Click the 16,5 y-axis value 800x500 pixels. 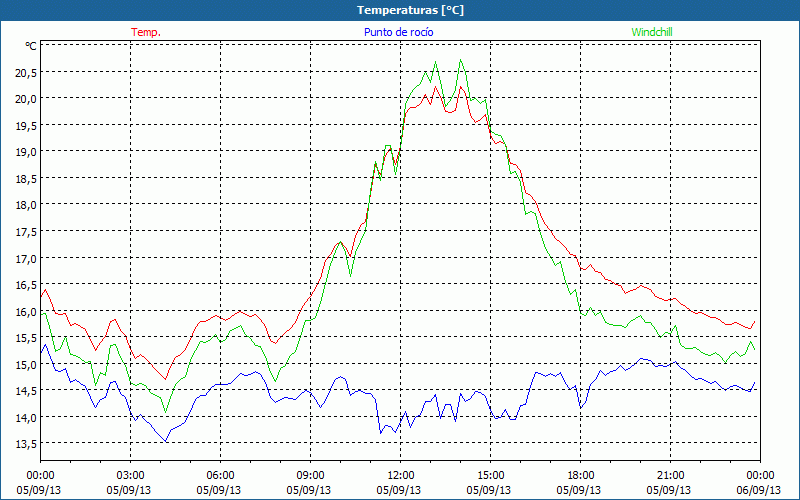(x=26, y=285)
